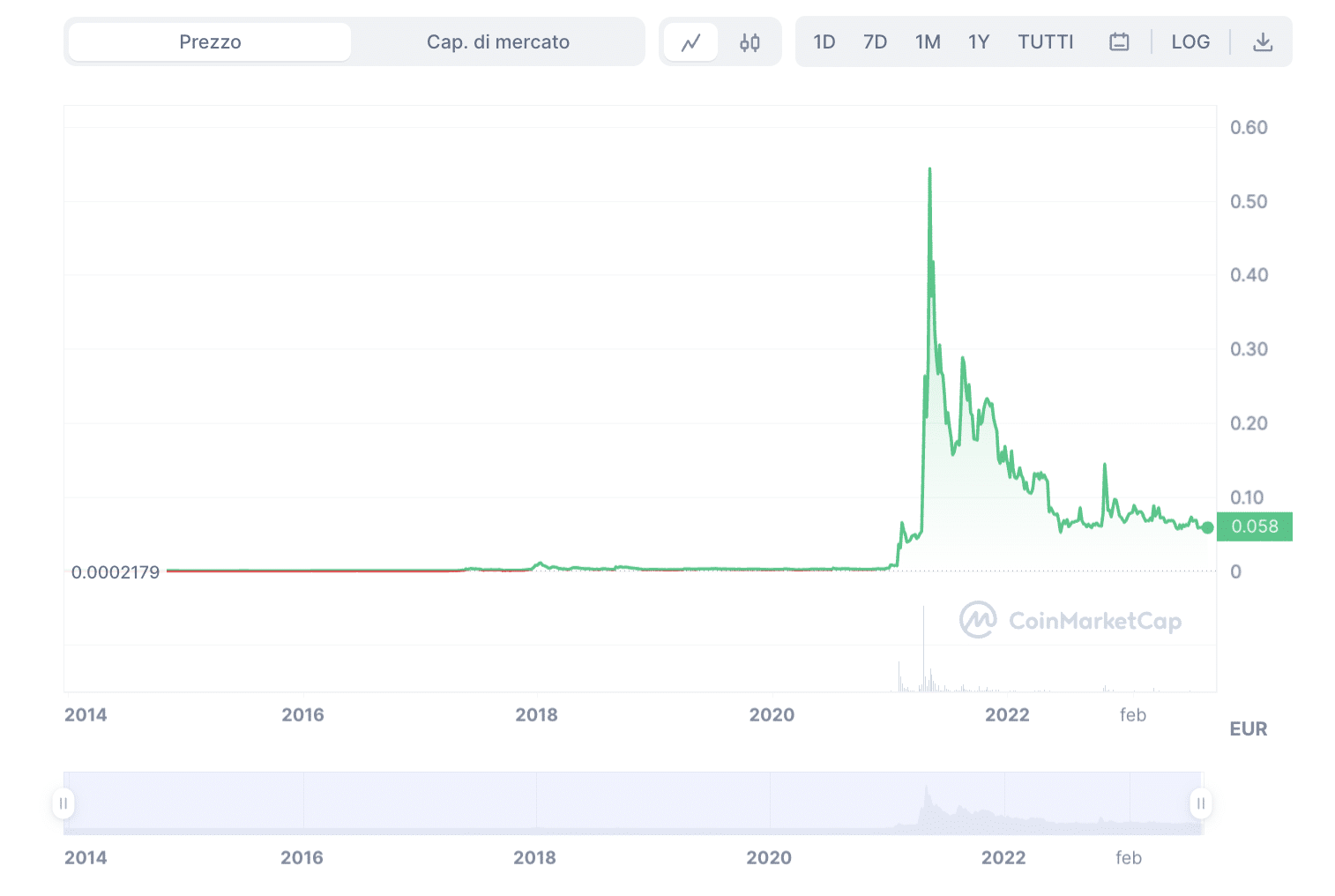This screenshot has height=896, width=1335.
Task: Select the line chart view icon
Action: (x=692, y=41)
